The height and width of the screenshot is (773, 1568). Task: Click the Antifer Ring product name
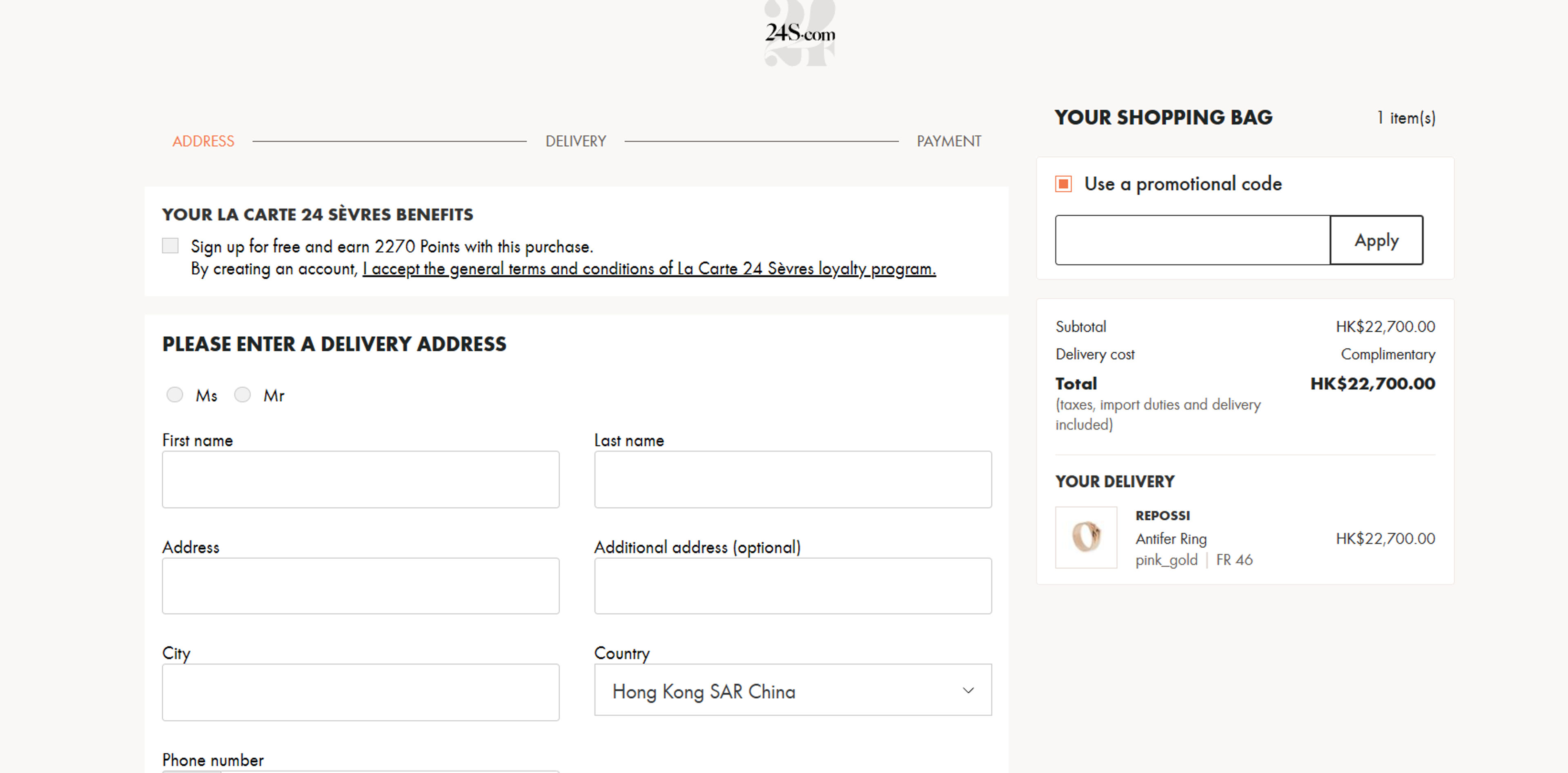[x=1171, y=539]
